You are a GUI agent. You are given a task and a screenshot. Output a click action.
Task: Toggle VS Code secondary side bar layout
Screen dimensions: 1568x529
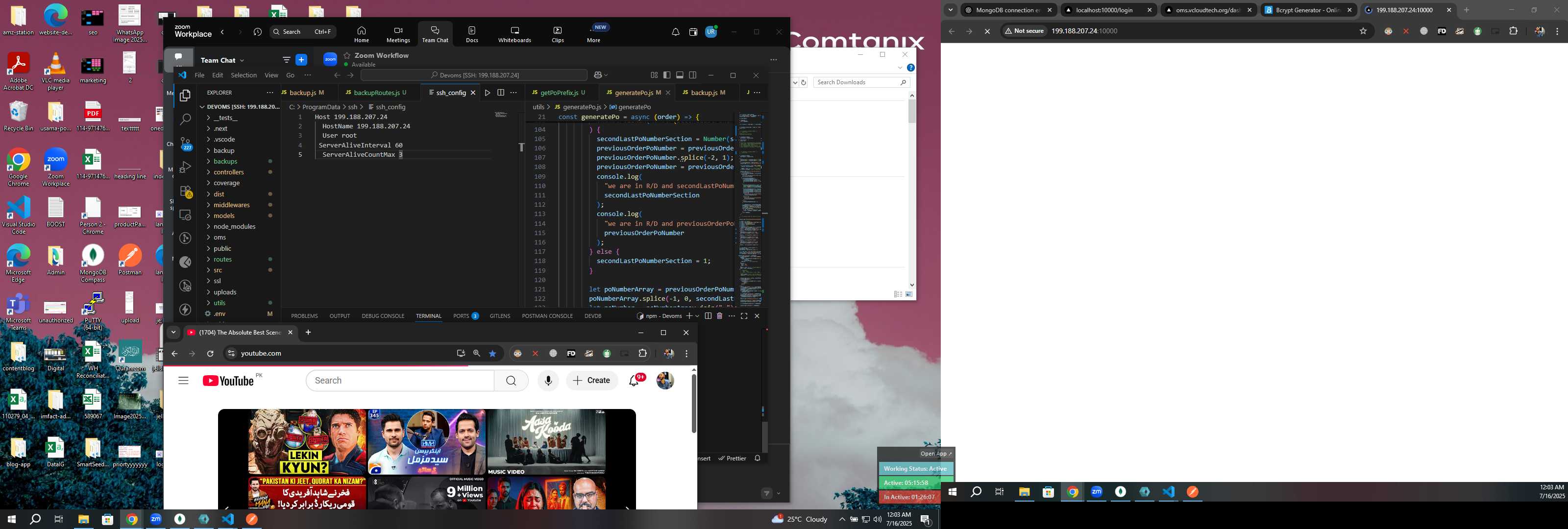point(693,75)
